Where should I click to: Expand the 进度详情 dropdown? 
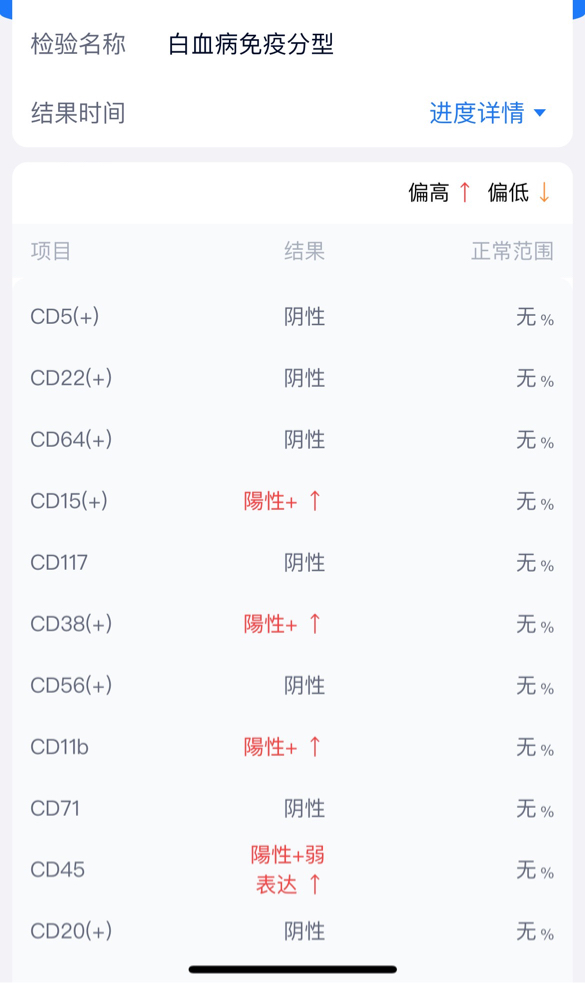[x=487, y=113]
